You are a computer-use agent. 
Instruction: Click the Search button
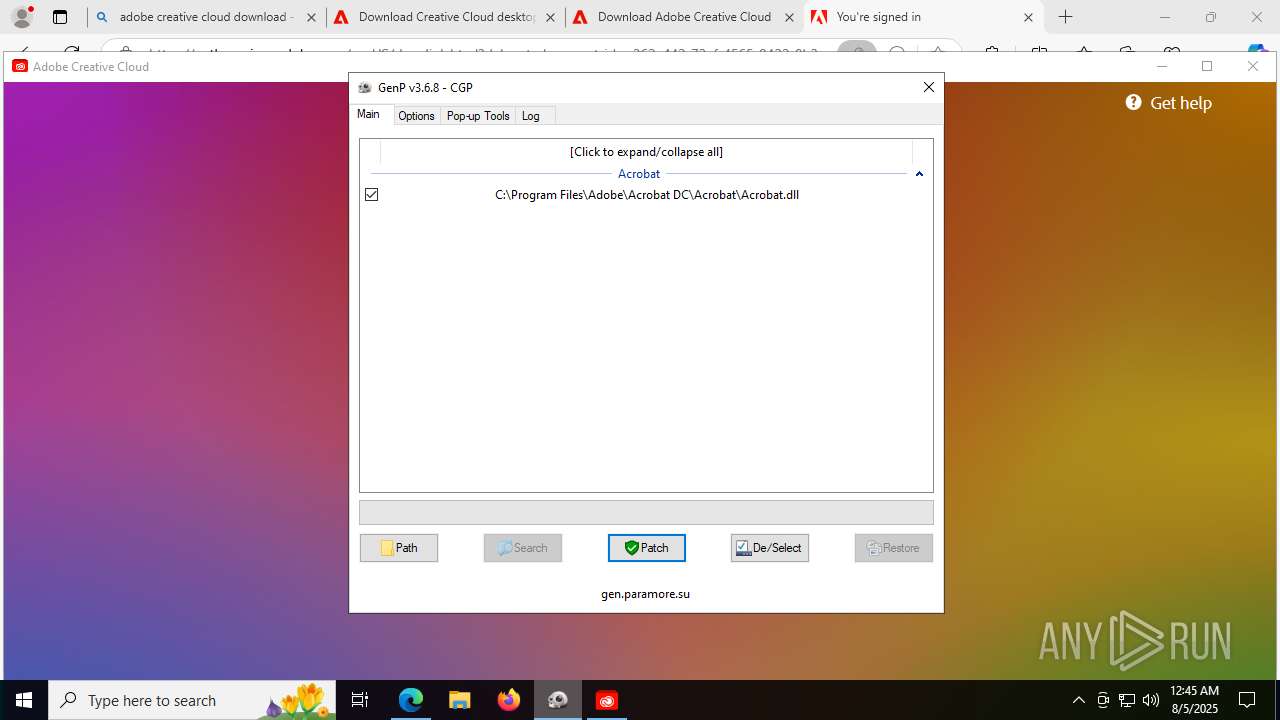523,548
